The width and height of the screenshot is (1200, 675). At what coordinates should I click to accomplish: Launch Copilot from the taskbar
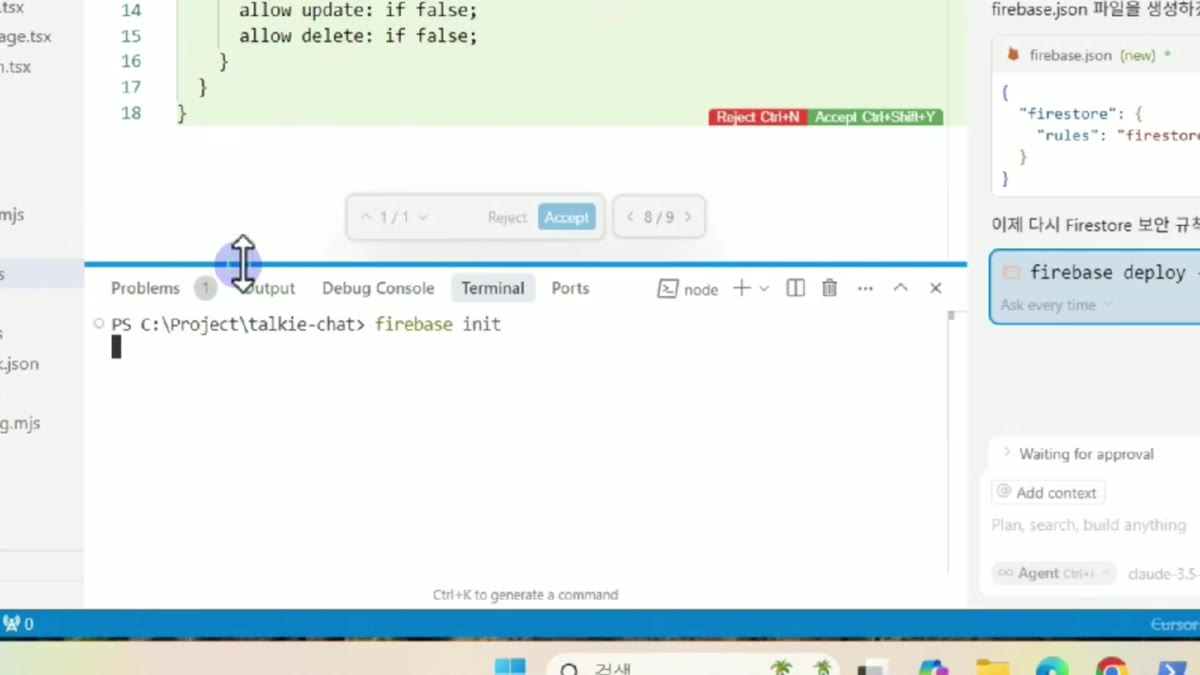click(933, 667)
